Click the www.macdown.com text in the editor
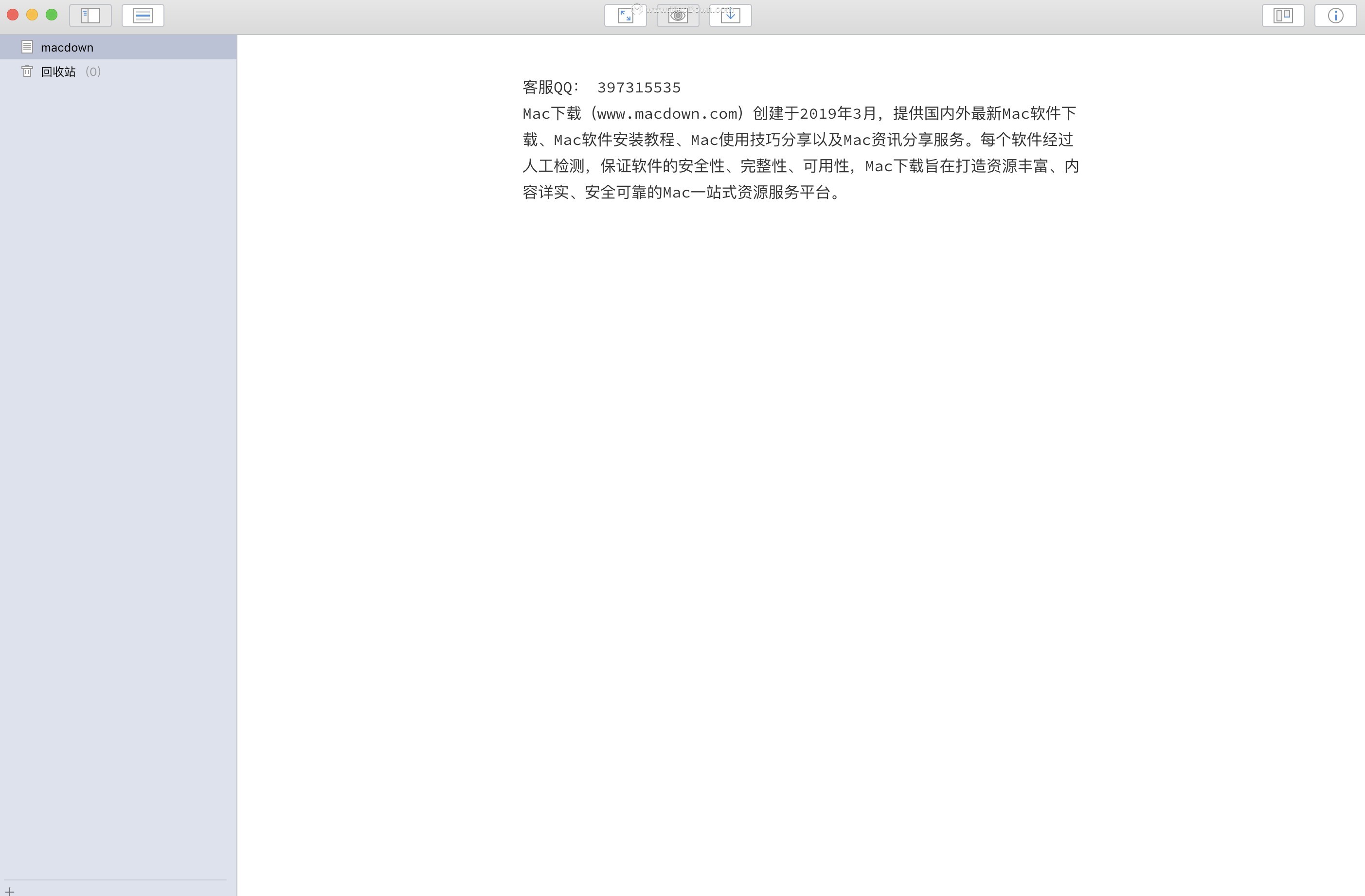 667,114
